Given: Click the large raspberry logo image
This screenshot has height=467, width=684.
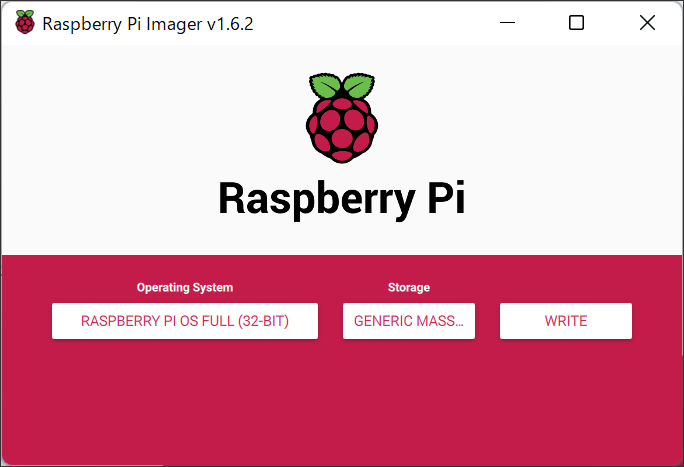Looking at the screenshot, I should tap(342, 118).
